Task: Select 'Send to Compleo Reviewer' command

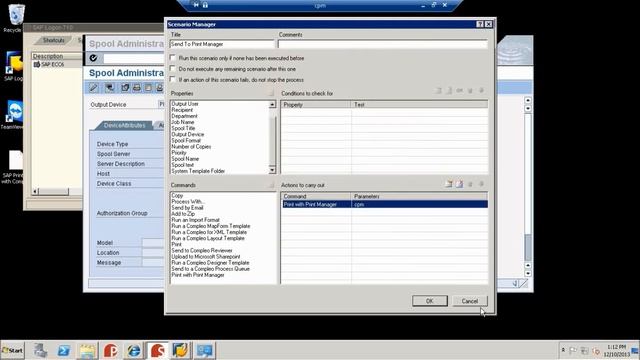Action: click(202, 250)
